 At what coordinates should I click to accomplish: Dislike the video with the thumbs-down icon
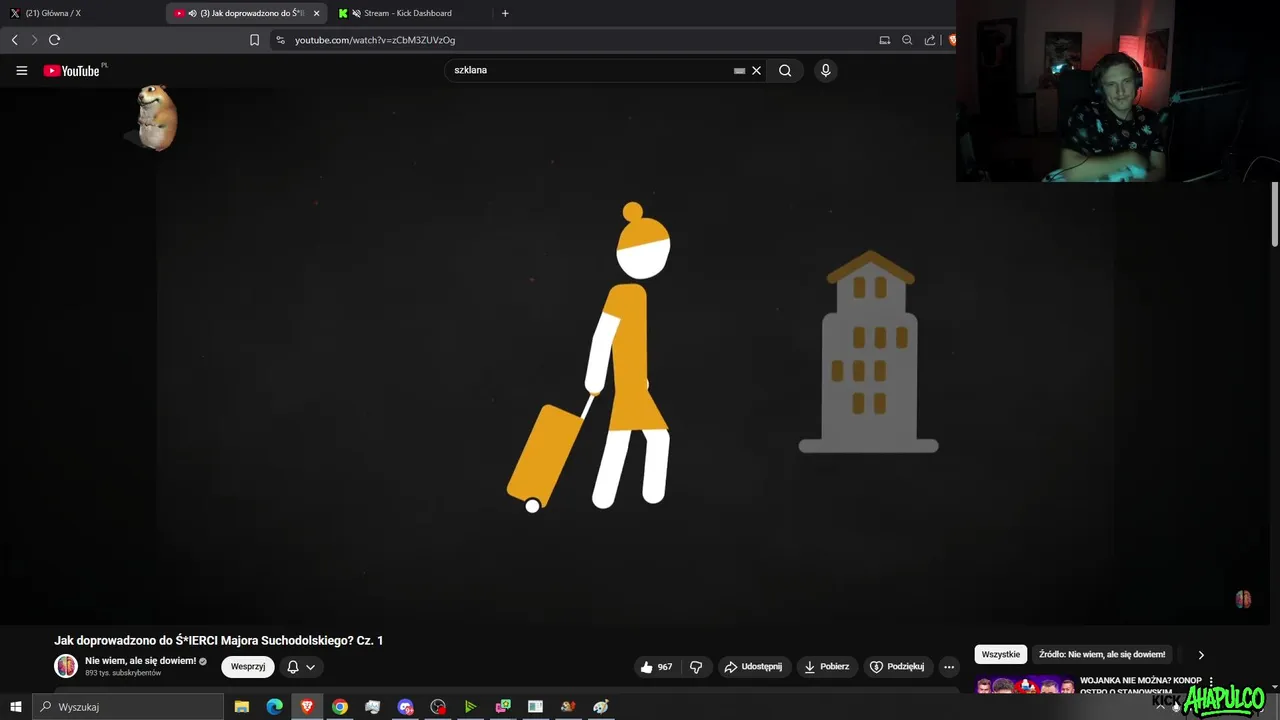click(x=697, y=667)
